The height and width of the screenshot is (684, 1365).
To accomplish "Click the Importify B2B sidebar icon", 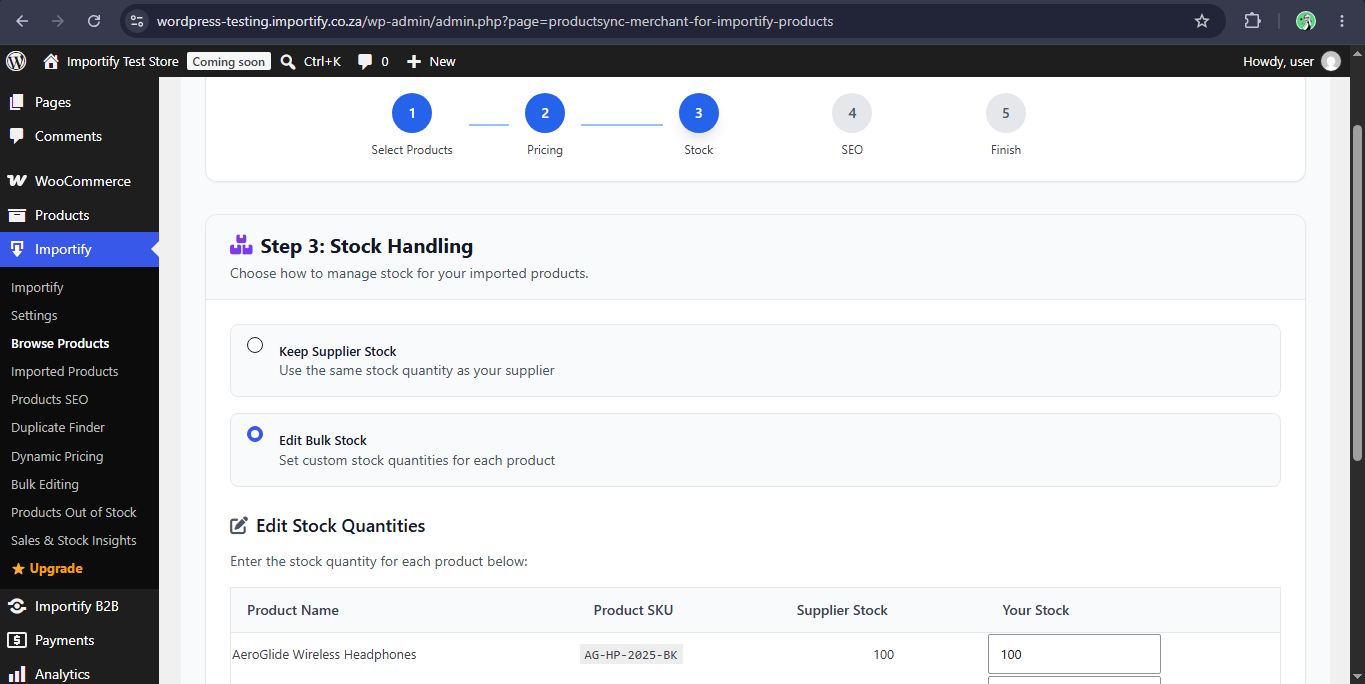I will [17, 606].
